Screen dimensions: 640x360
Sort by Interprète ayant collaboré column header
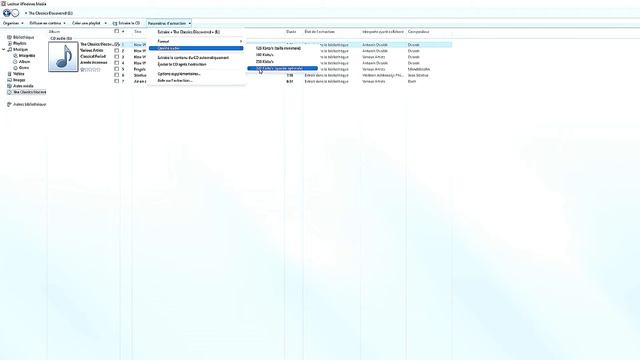[383, 31]
